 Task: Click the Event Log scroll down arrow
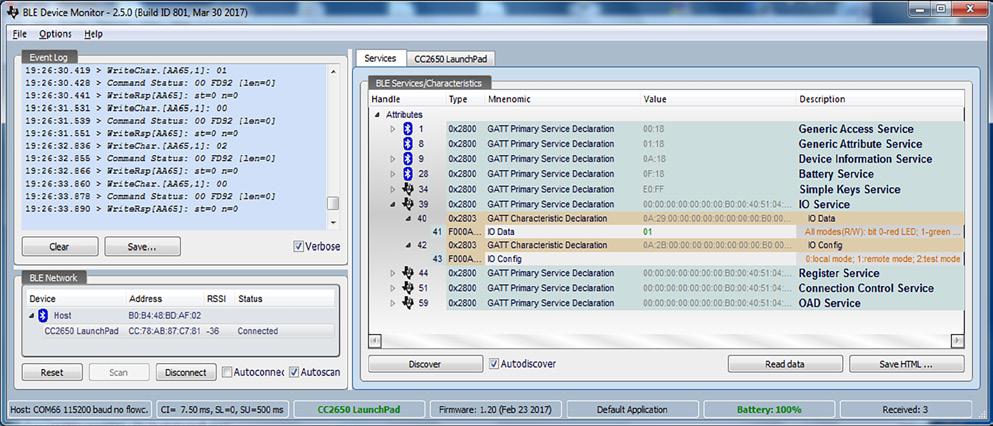[332, 223]
